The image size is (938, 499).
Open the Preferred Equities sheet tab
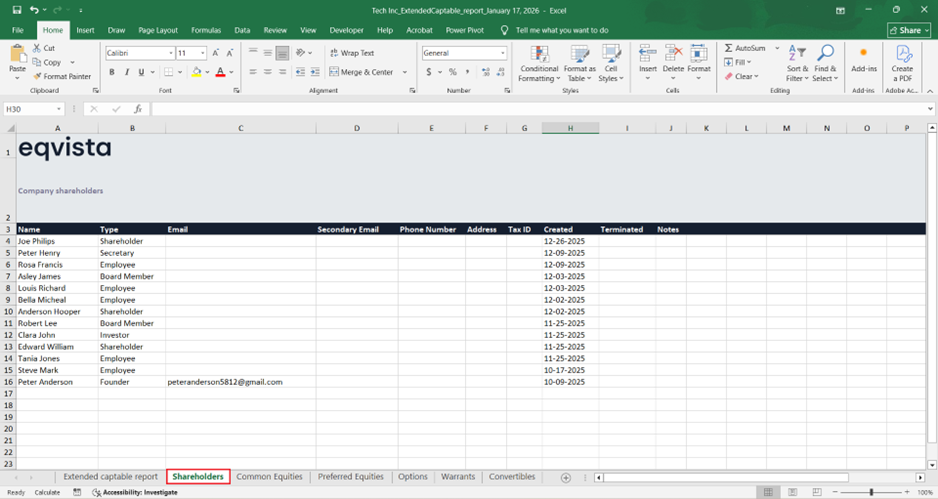pos(350,477)
